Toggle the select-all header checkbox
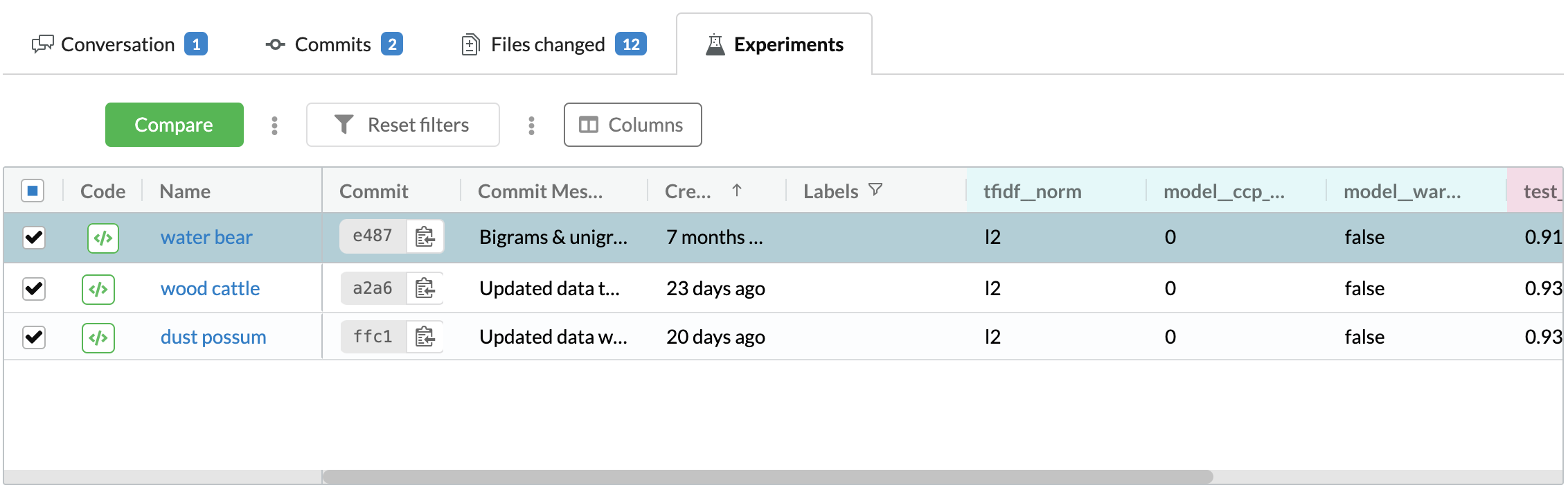 click(x=33, y=191)
